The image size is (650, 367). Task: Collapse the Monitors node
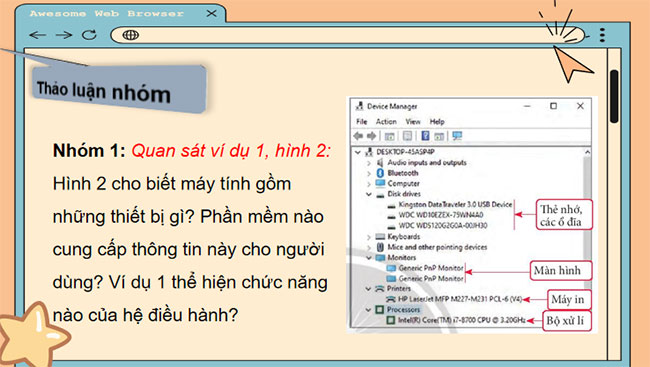coord(369,258)
